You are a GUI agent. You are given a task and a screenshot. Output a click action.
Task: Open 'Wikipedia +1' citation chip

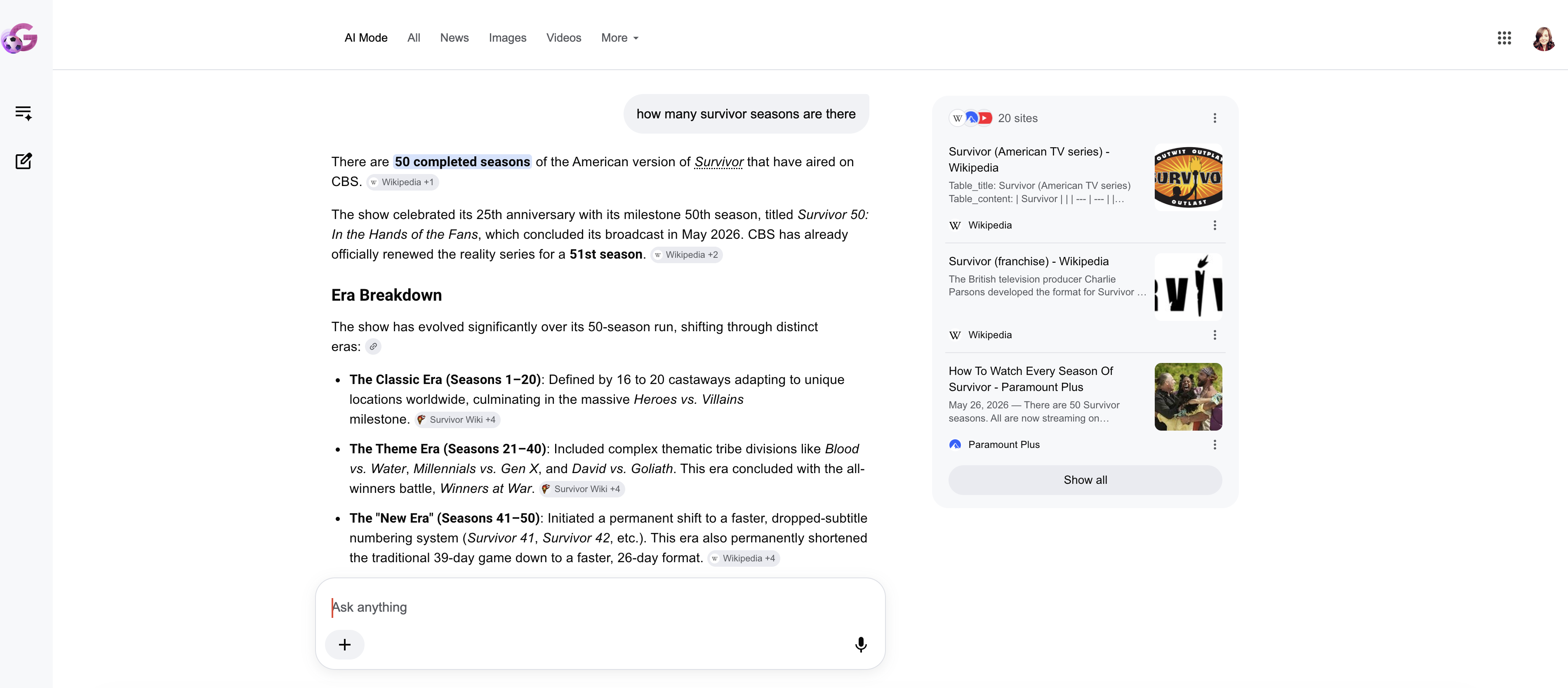[x=403, y=182]
